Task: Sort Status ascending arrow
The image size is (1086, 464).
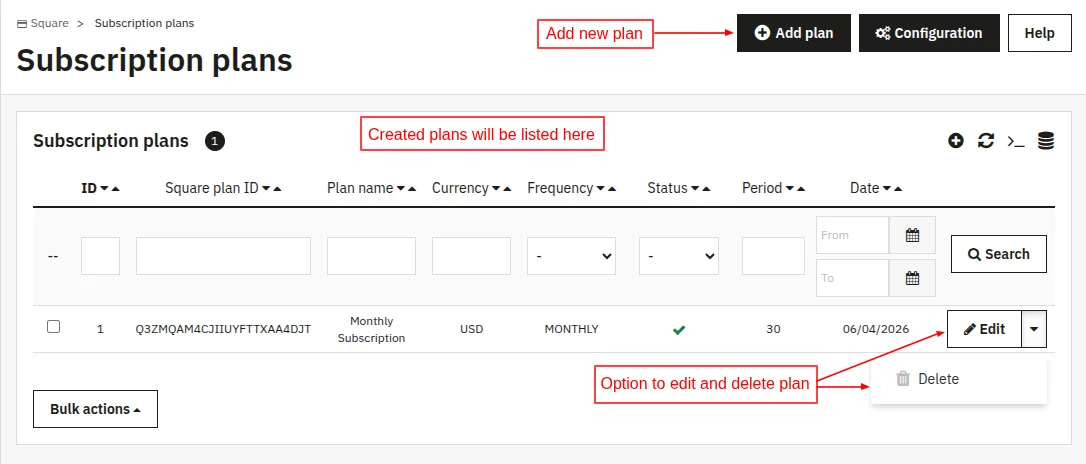Action: point(706,188)
